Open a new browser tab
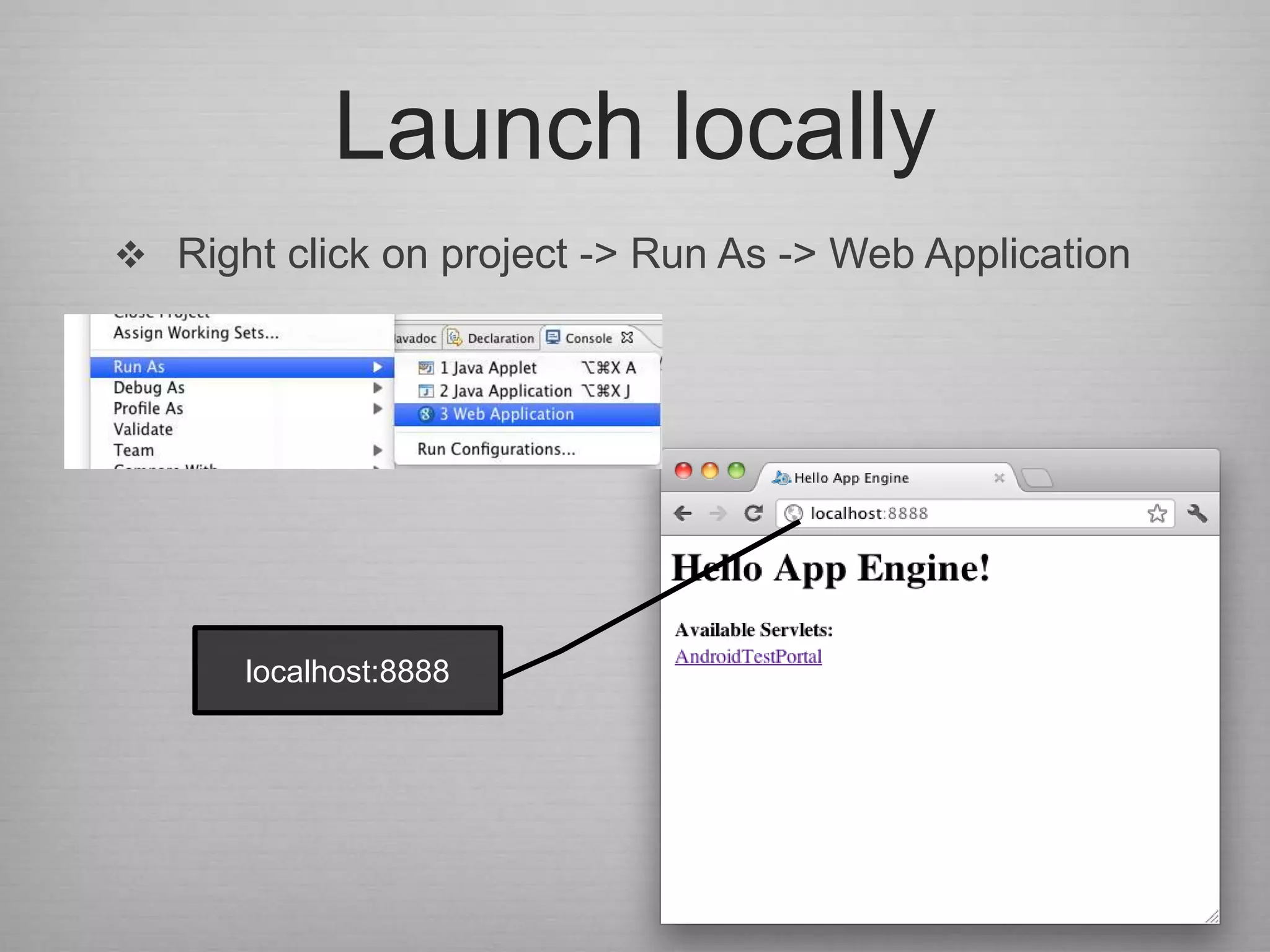 tap(1037, 478)
